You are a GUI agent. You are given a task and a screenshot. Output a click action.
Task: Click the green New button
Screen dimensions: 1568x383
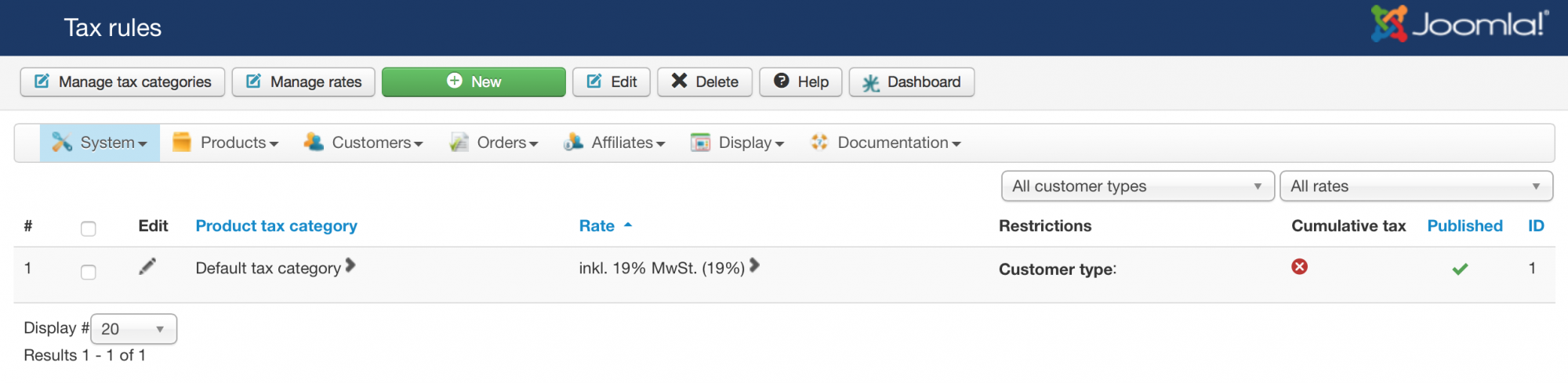(474, 82)
